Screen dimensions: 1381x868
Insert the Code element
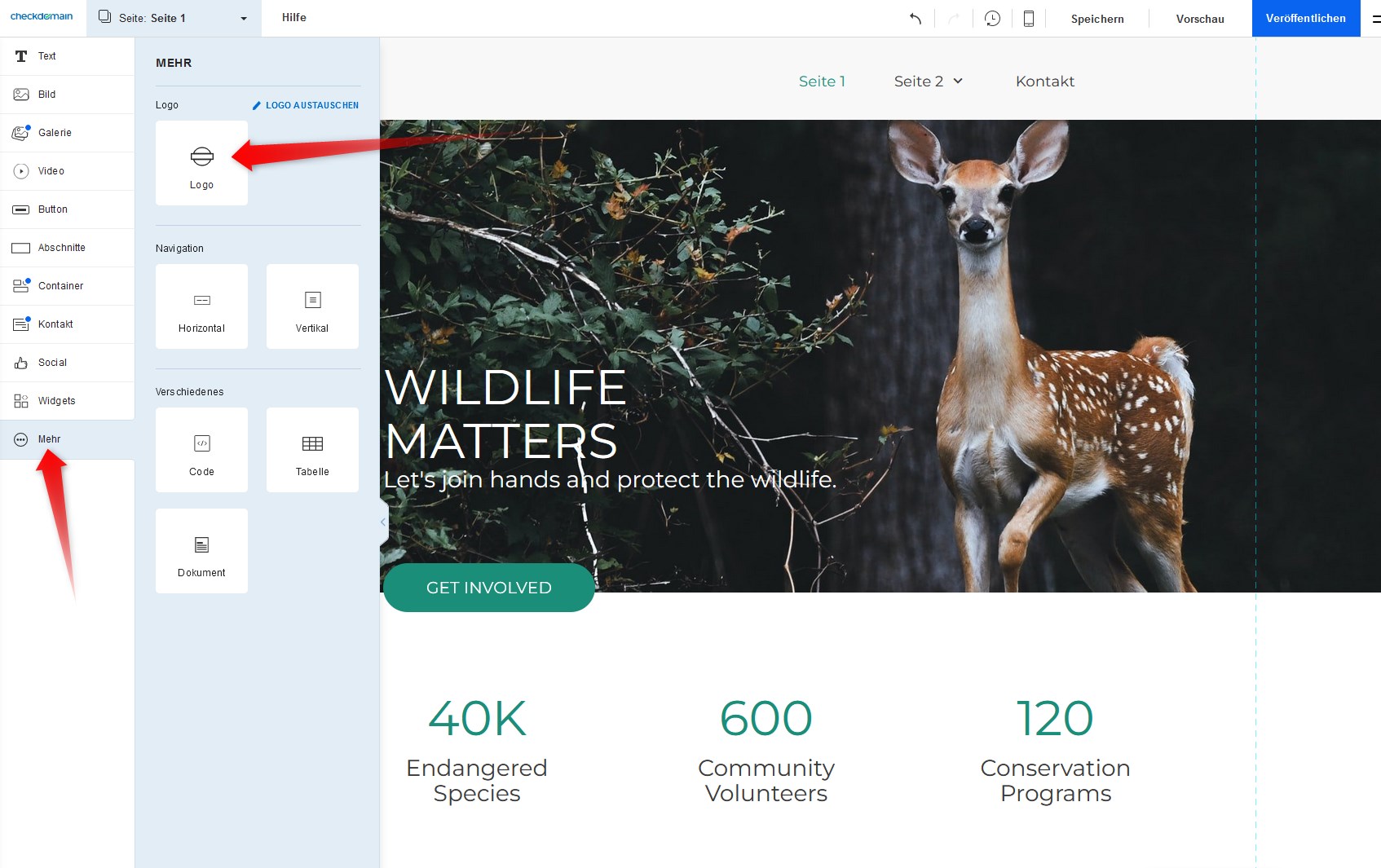point(201,450)
